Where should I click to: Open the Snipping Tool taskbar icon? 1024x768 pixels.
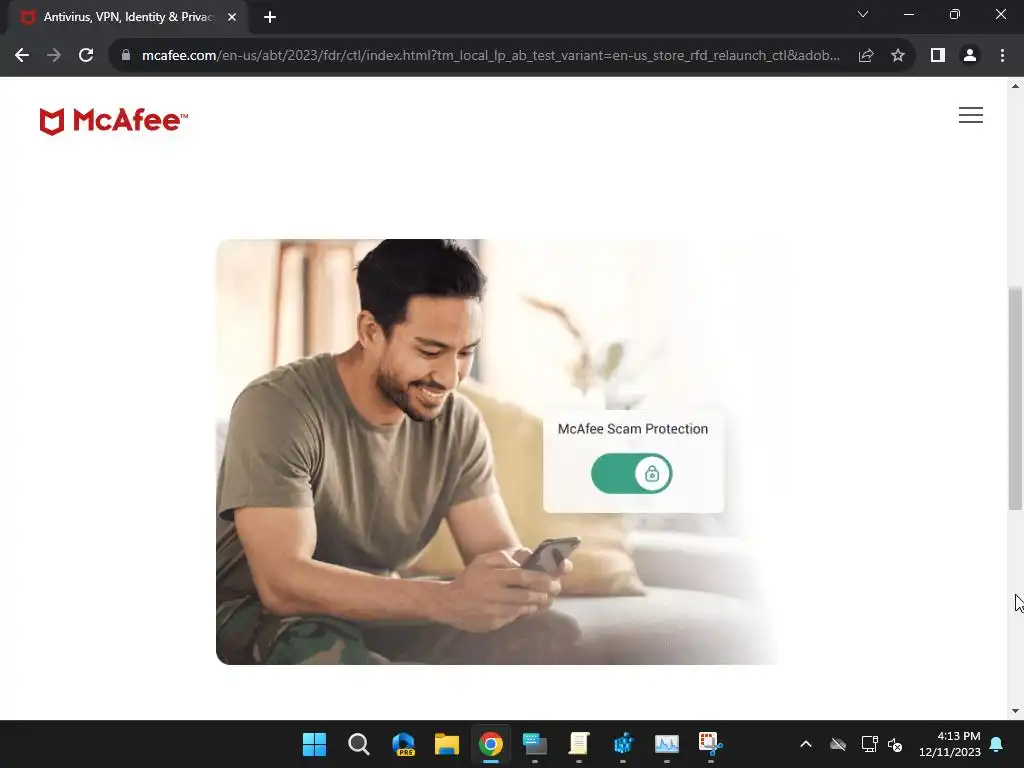pos(711,744)
